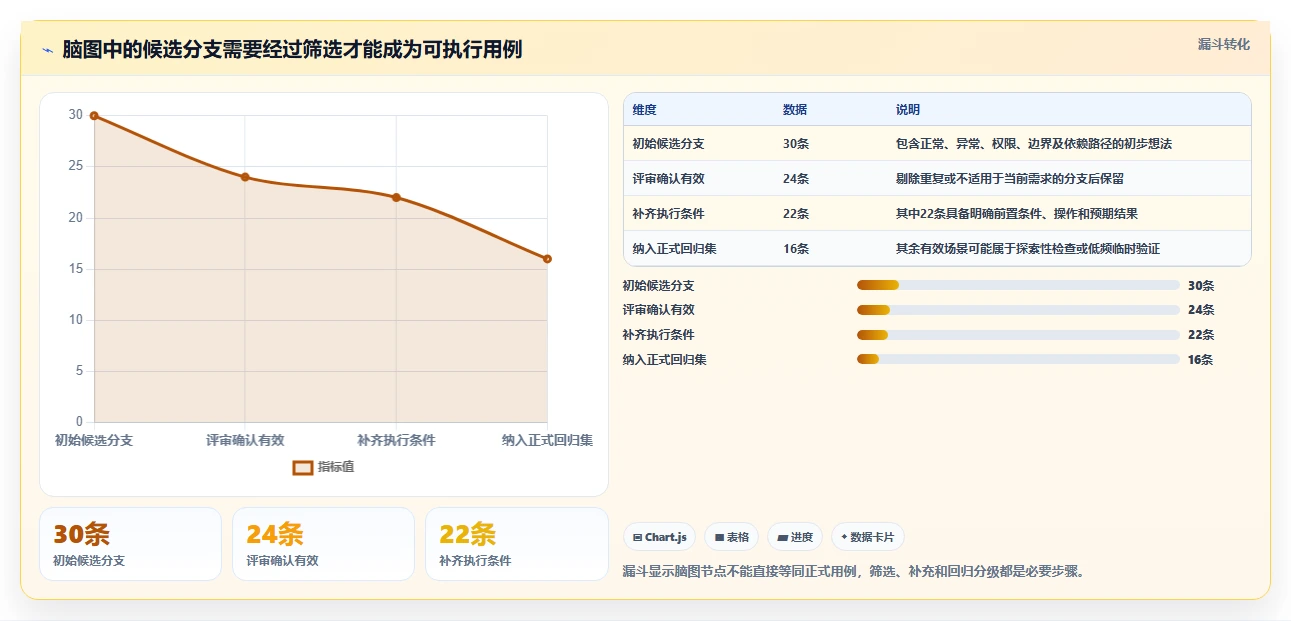
Task: Click the footer note starting with 漏斗显示脑图节点
Action: click(854, 572)
